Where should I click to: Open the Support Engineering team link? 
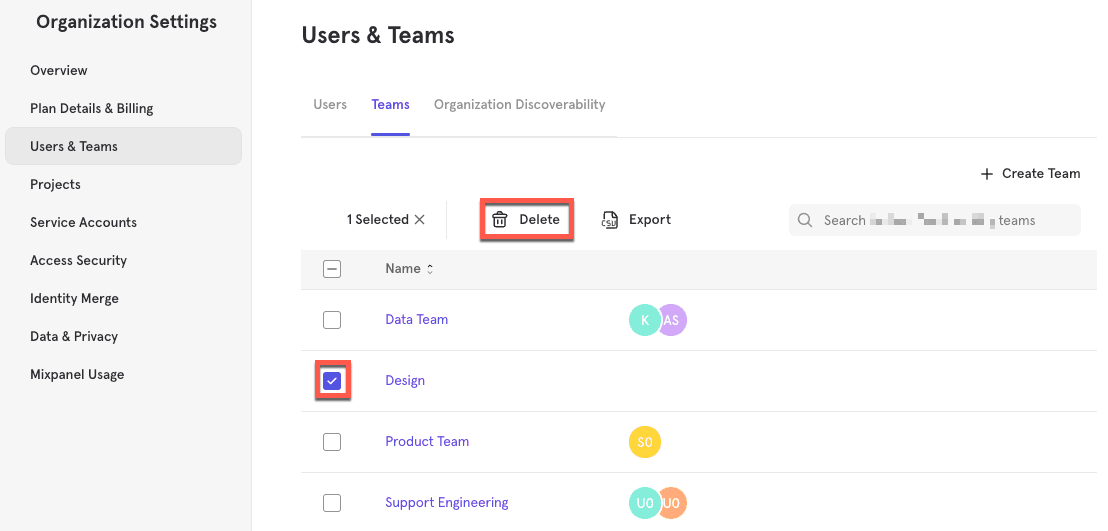446,503
